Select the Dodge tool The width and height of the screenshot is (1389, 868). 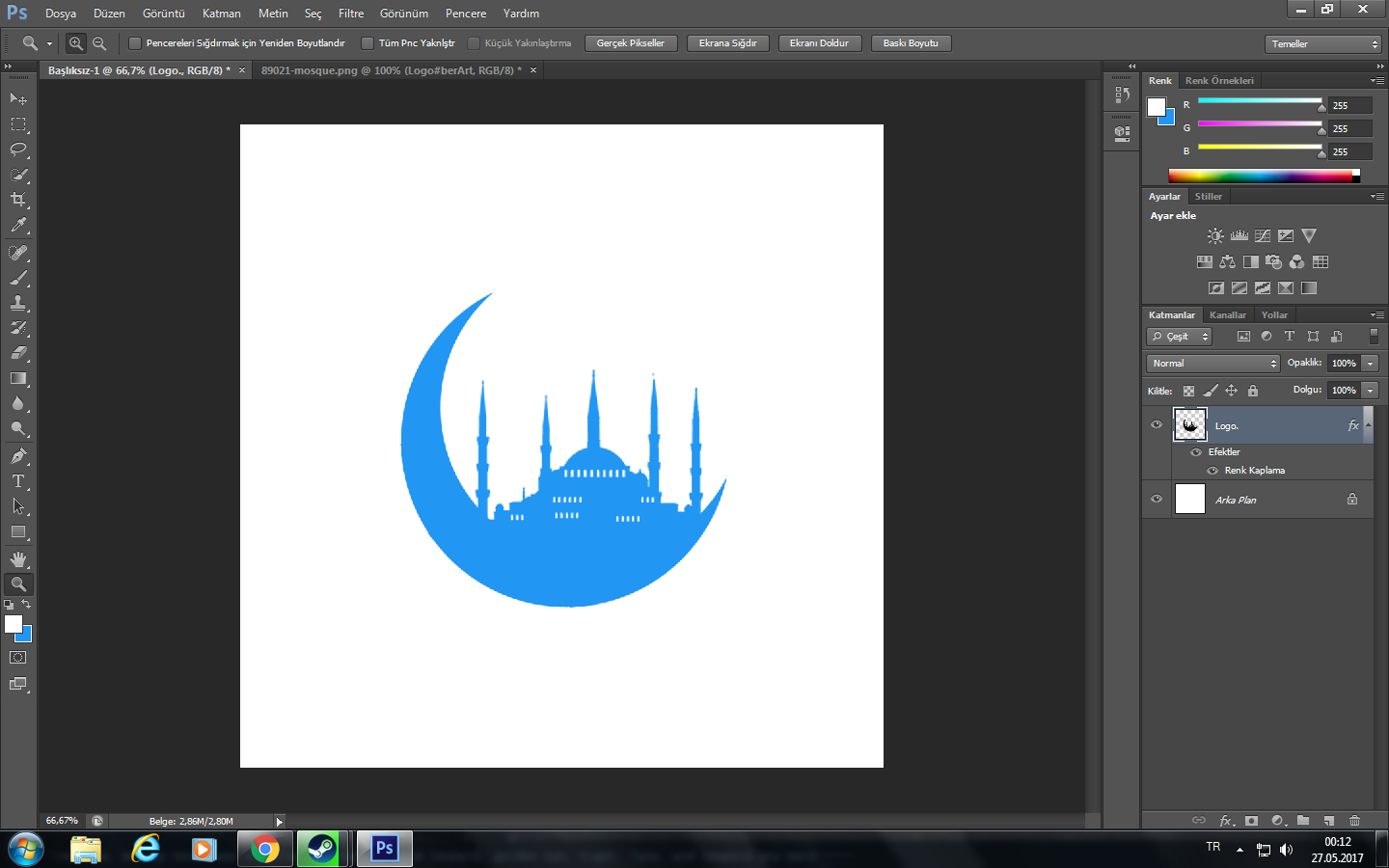point(18,428)
